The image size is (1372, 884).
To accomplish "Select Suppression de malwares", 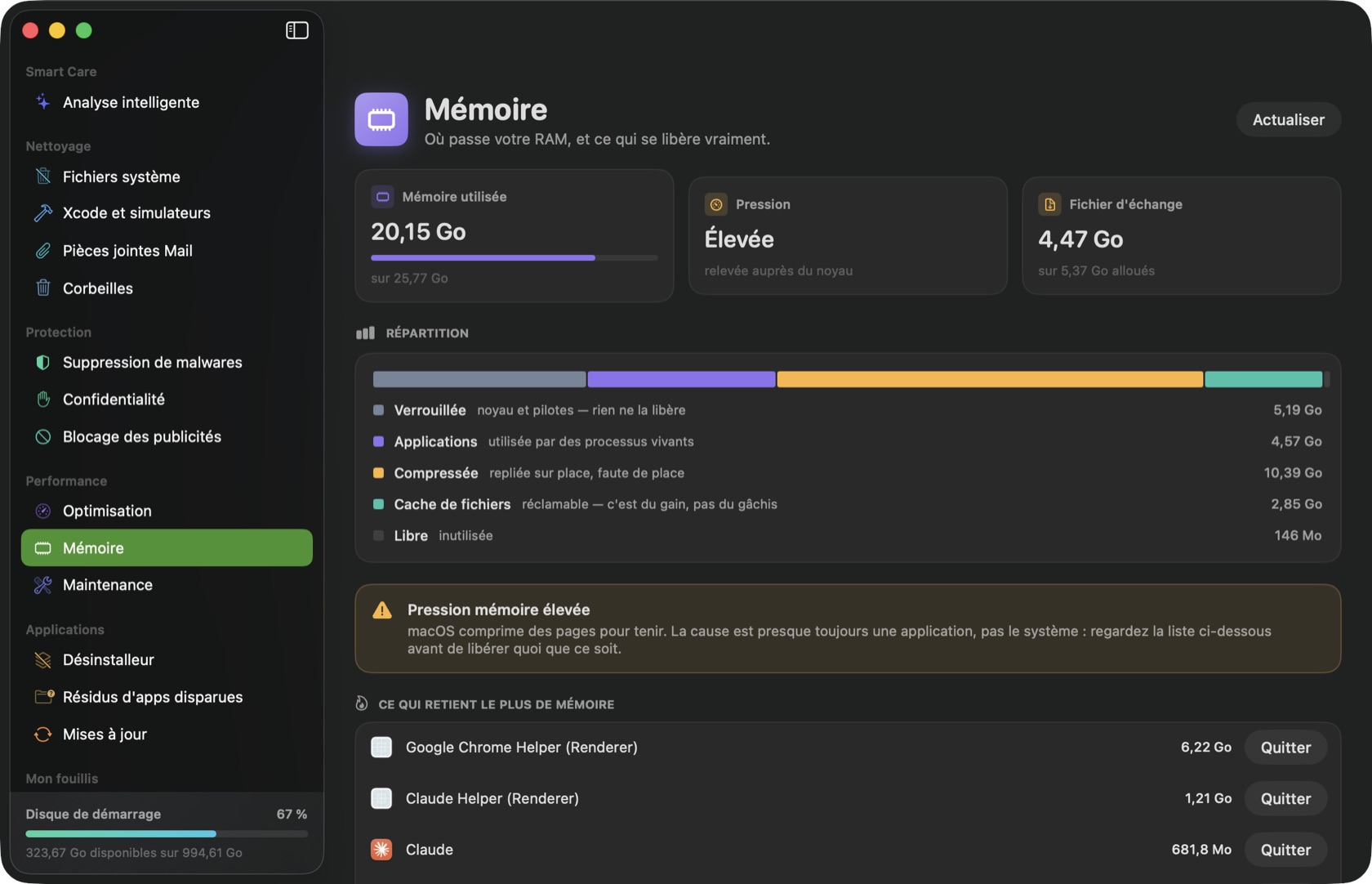I will click(x=167, y=362).
